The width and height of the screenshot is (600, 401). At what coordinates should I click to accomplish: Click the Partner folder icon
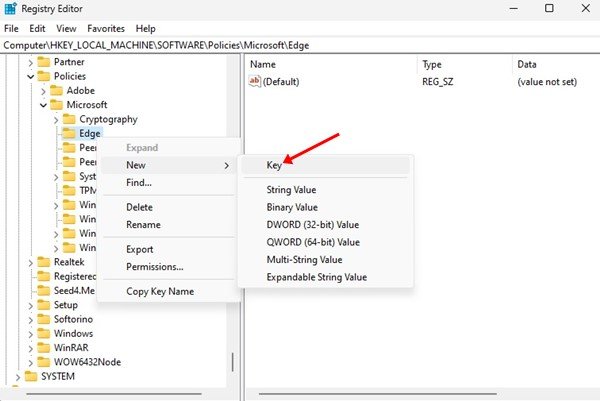click(x=44, y=62)
